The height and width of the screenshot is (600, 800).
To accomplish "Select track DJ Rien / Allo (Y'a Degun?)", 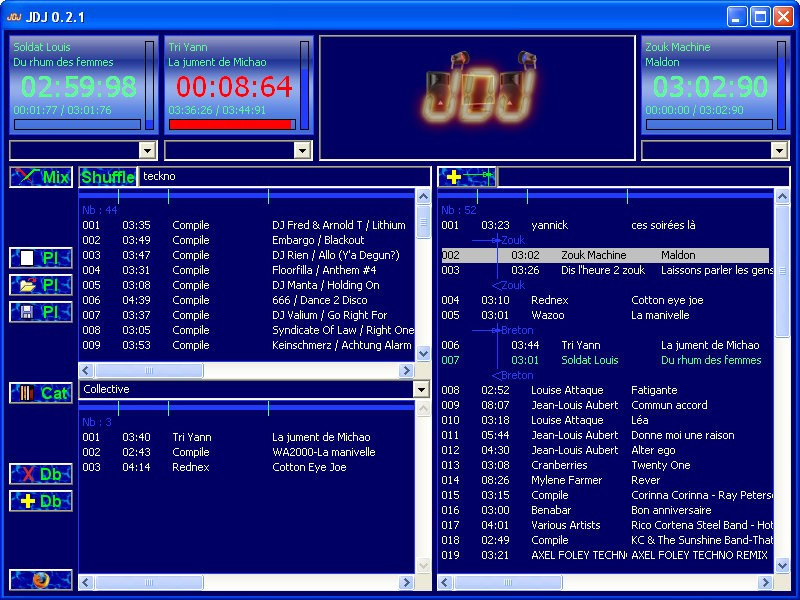I will 247,255.
